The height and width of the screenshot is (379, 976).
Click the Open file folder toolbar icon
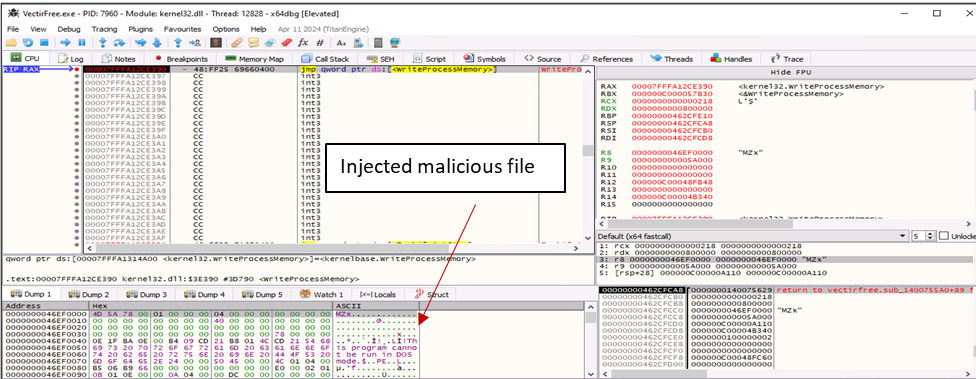[11, 43]
